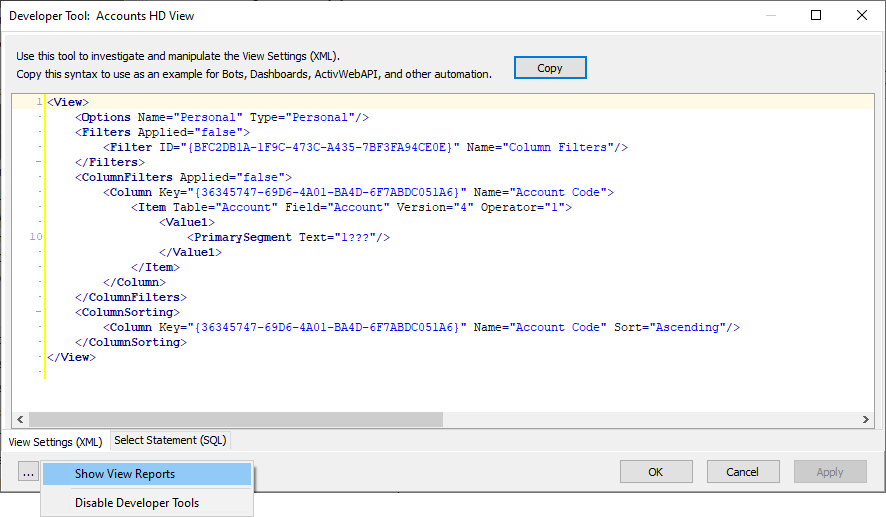Click the closing </Filters> tag
The image size is (886, 517).
110,162
